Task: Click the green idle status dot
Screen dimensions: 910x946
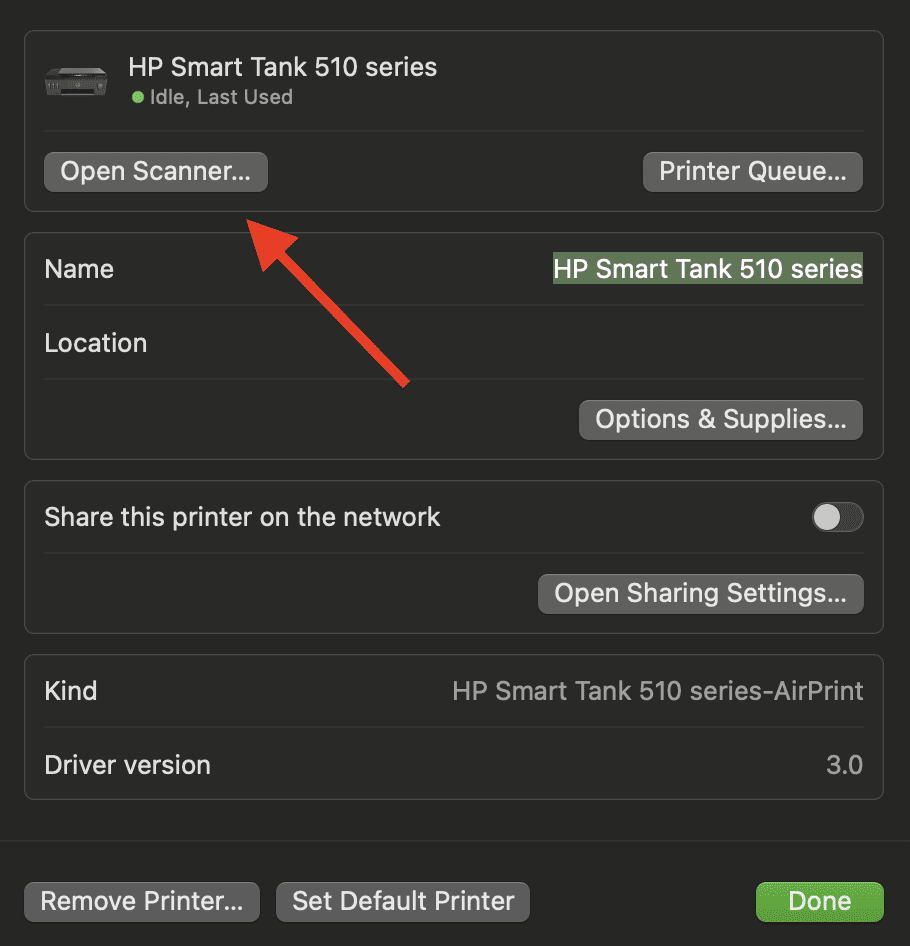Action: coord(137,98)
